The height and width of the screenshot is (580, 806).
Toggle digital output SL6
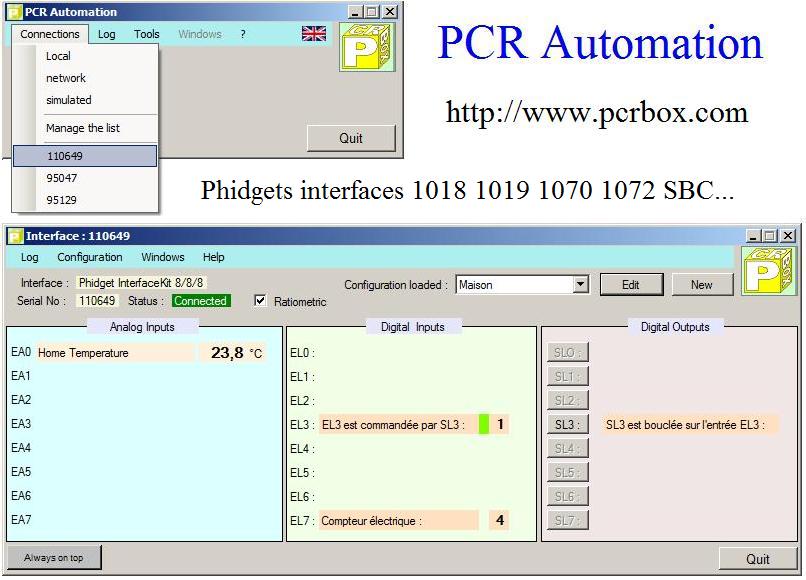pos(567,496)
